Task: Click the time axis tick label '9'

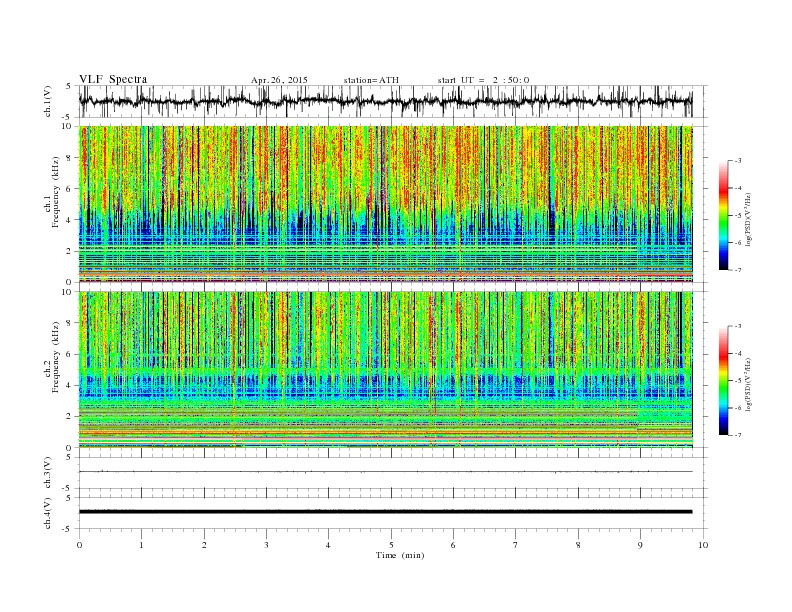Action: click(x=640, y=545)
